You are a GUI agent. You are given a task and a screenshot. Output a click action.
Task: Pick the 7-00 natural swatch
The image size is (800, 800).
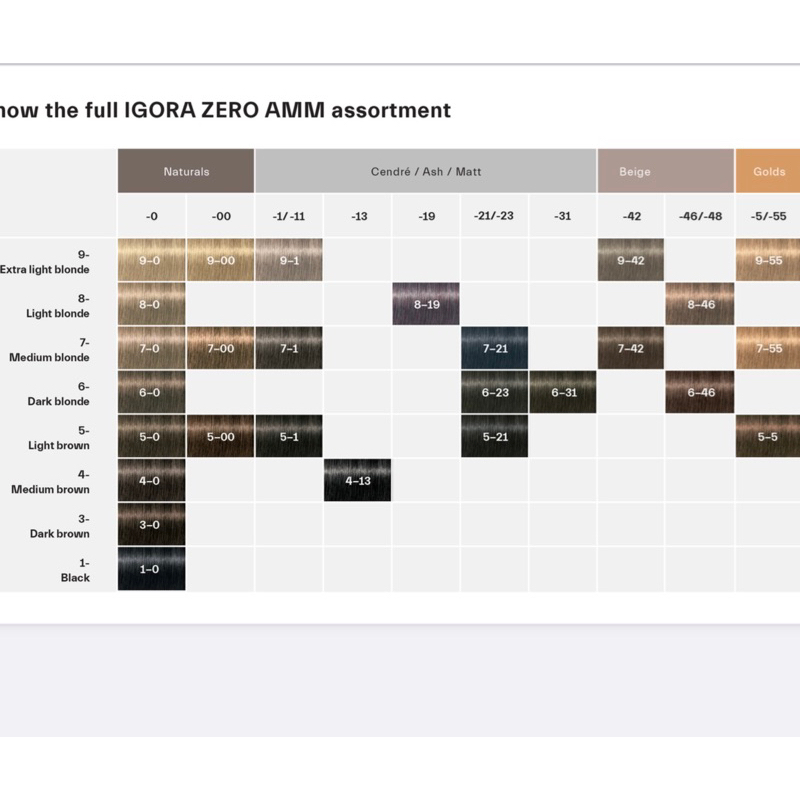tap(220, 348)
